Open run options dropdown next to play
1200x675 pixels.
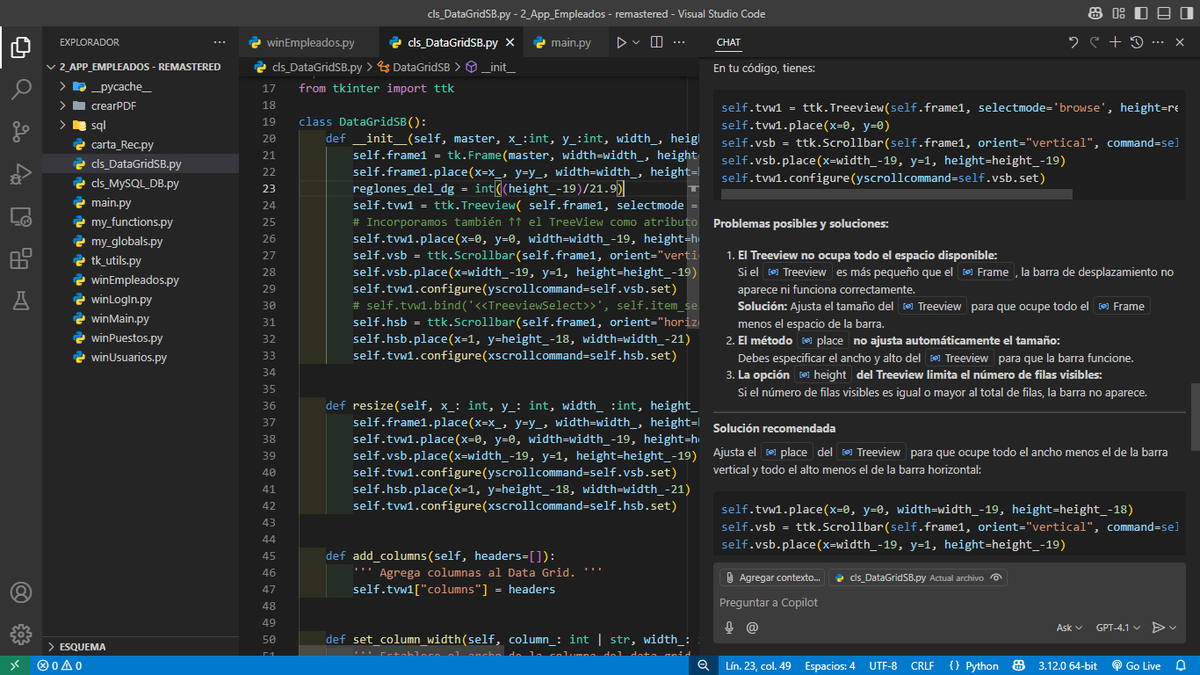[x=636, y=42]
